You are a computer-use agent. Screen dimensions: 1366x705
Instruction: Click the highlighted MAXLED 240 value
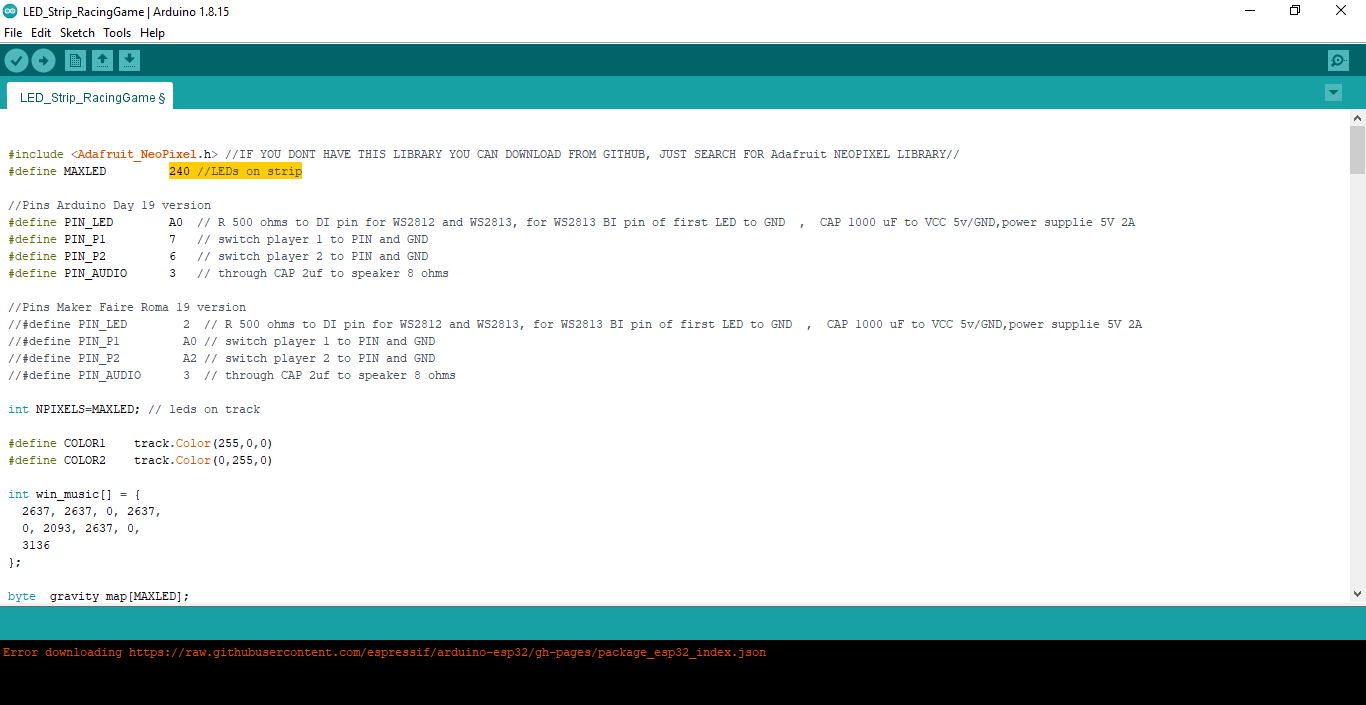tap(179, 170)
